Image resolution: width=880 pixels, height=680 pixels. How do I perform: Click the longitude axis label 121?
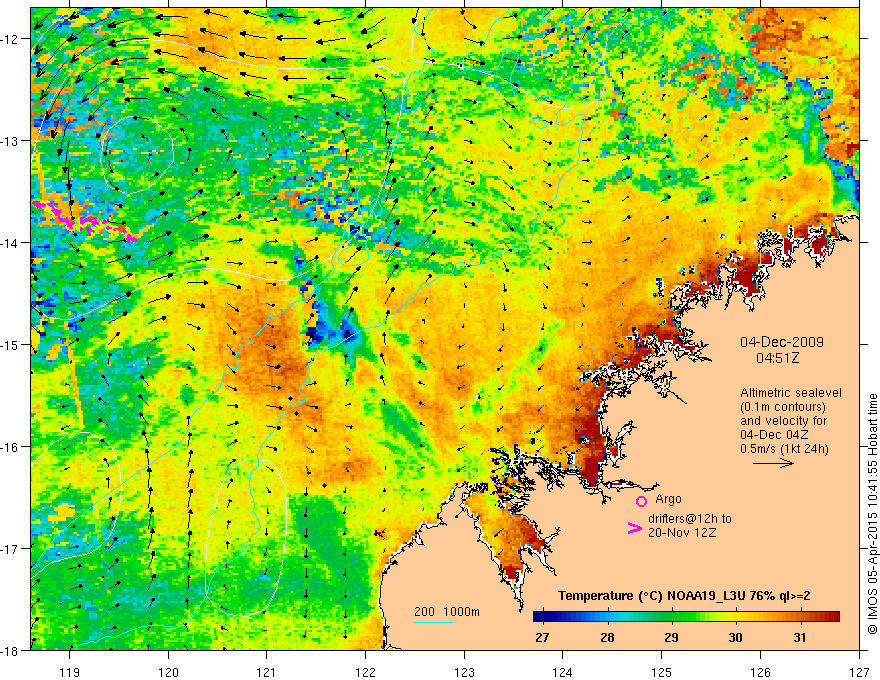tap(267, 672)
